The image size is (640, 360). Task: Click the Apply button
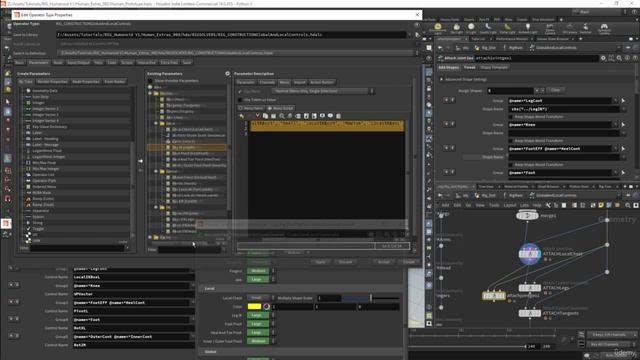tap(320, 262)
